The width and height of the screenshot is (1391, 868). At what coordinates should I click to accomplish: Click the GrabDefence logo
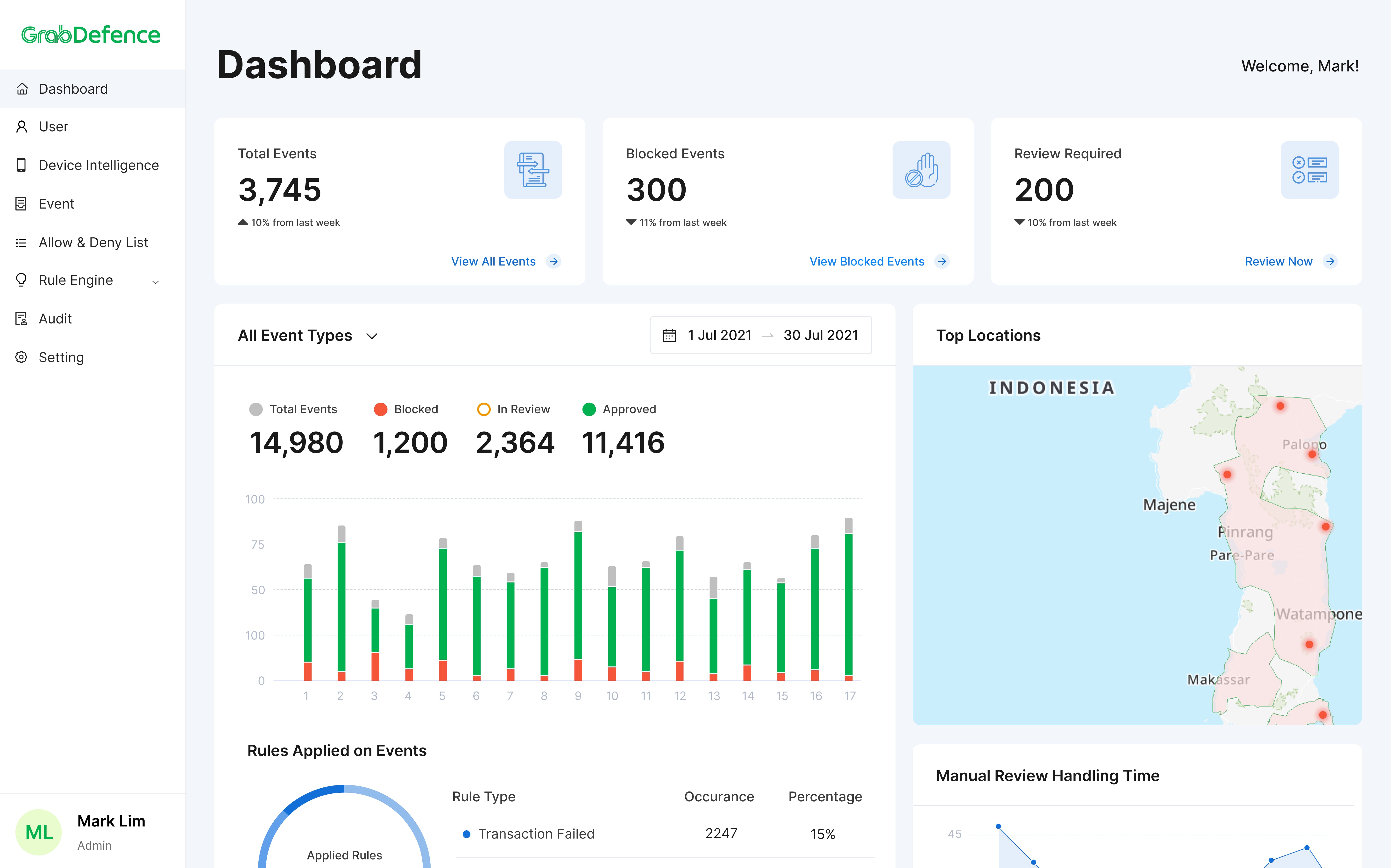pyautogui.click(x=91, y=35)
